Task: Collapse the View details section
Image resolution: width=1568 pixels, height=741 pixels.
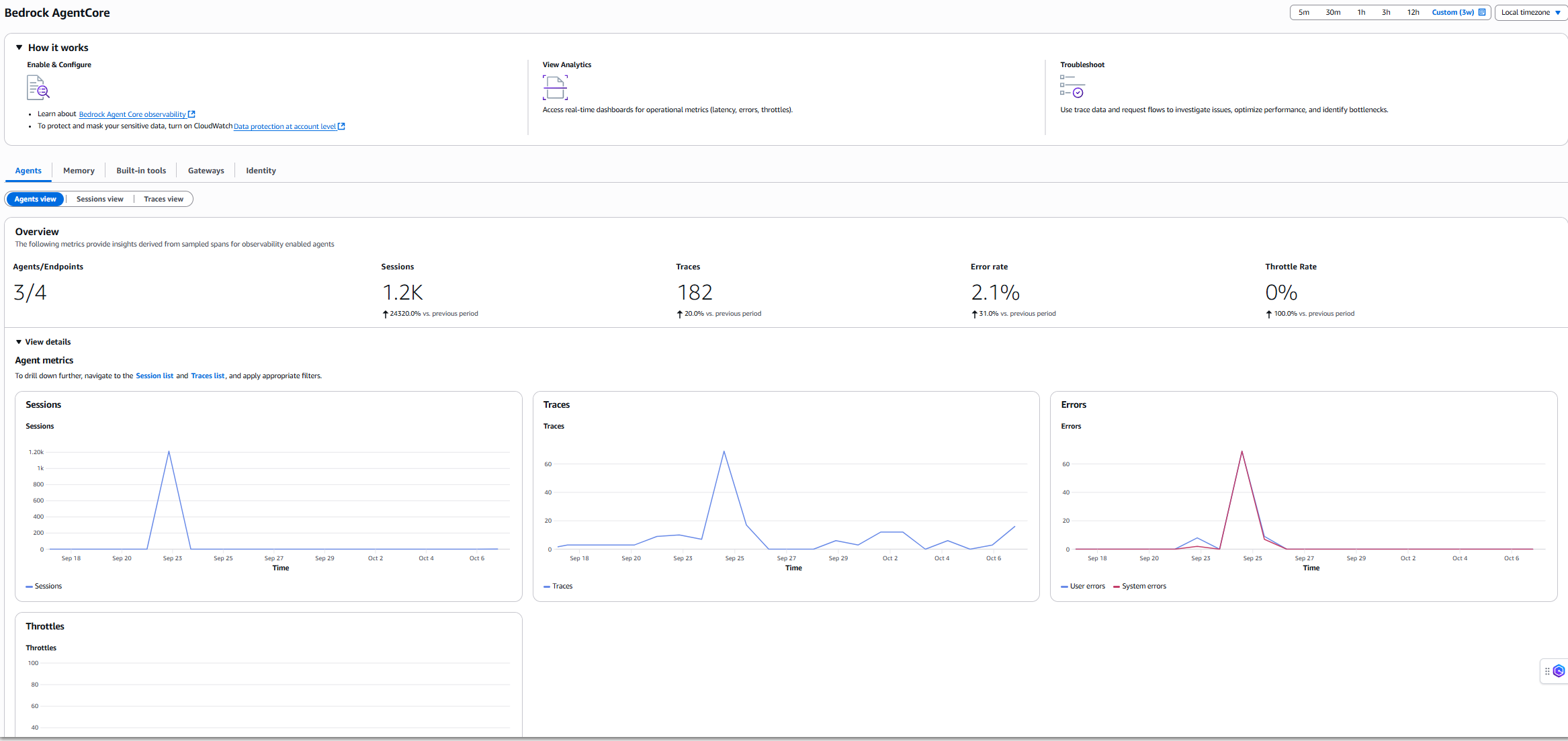Action: [19, 342]
